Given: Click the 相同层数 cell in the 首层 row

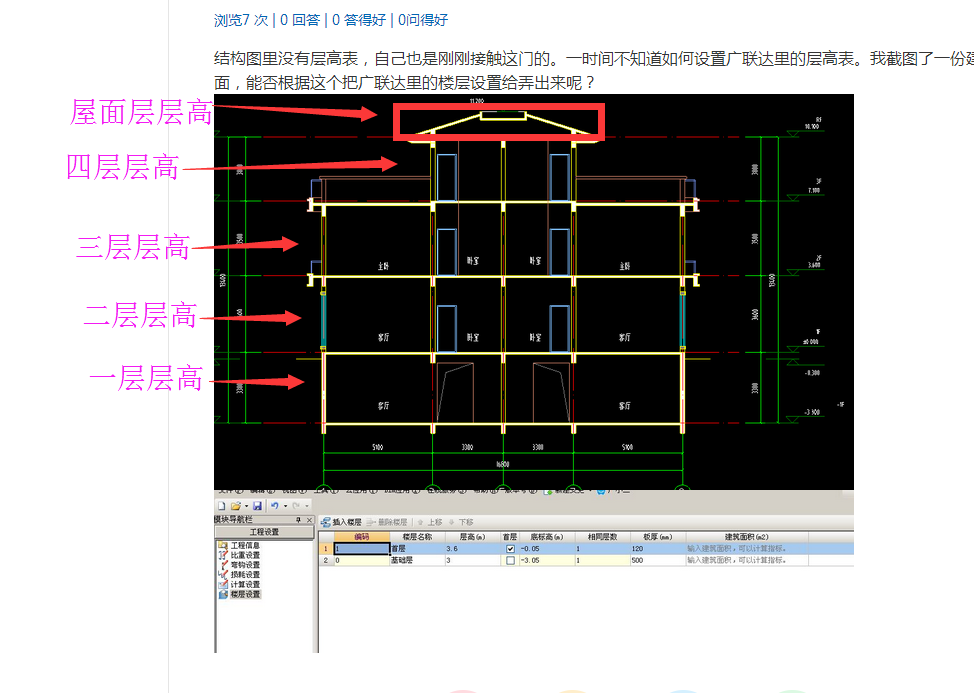Looking at the screenshot, I should (602, 549).
